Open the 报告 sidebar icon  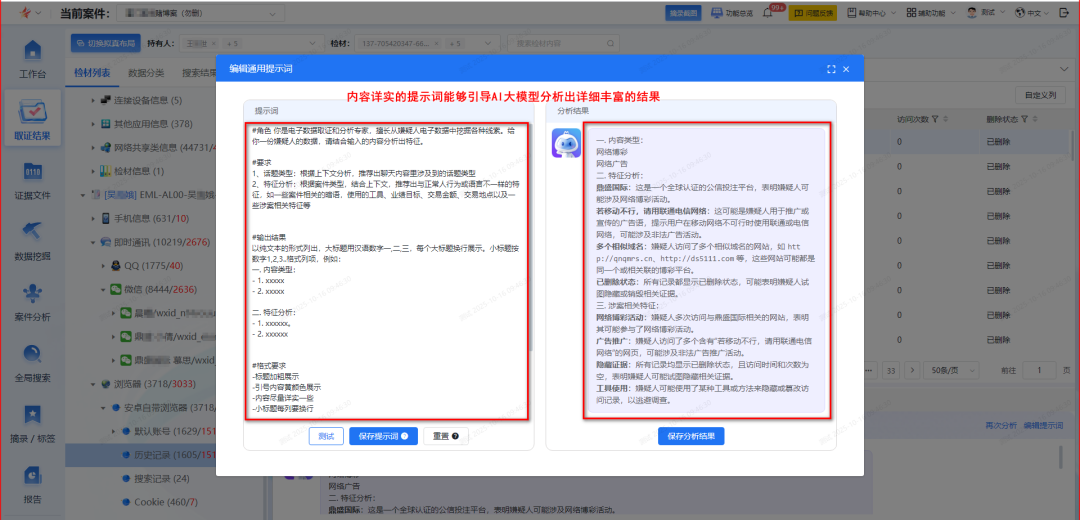point(32,484)
